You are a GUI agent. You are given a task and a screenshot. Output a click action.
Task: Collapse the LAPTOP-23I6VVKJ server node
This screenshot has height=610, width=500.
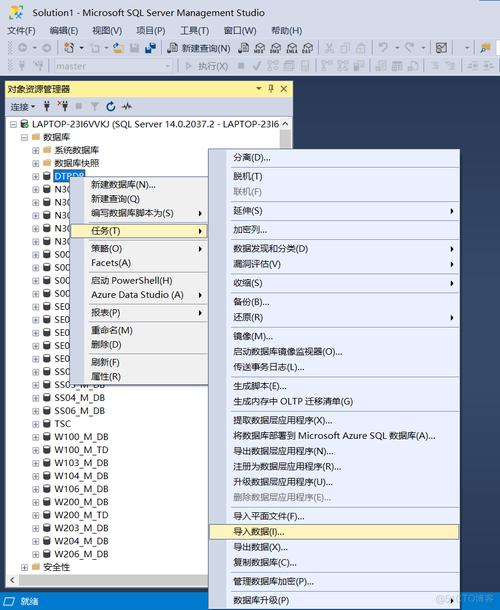tap(13, 124)
